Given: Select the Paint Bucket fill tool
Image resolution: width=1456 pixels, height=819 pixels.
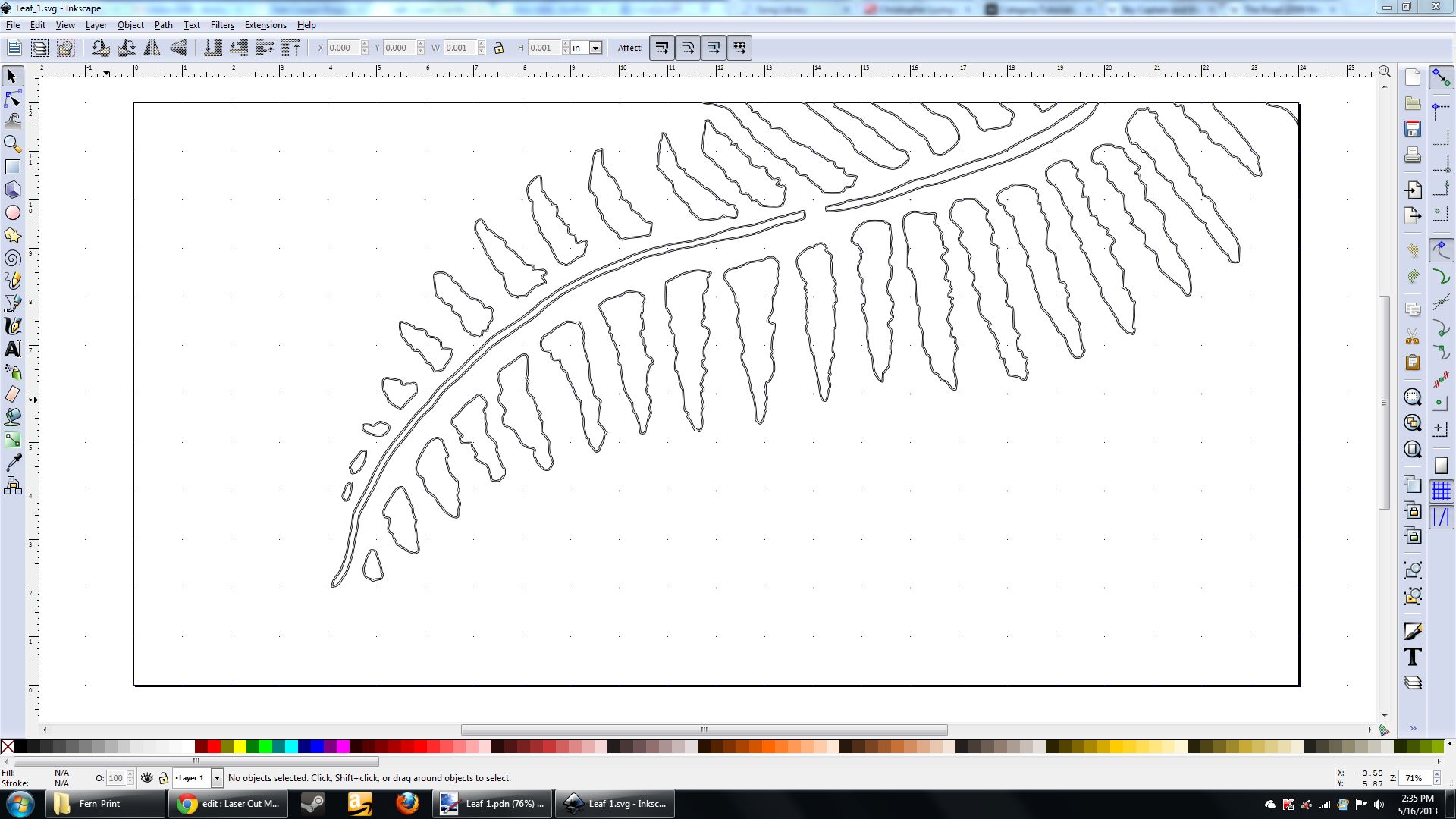Looking at the screenshot, I should tap(13, 417).
